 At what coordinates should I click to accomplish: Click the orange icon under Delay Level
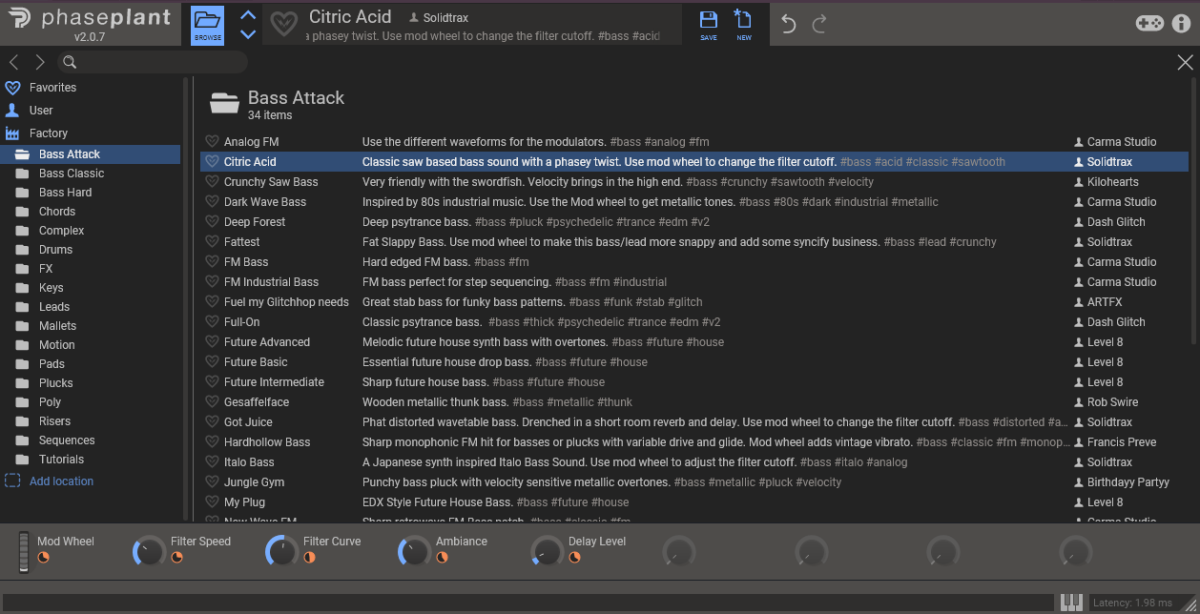point(575,557)
